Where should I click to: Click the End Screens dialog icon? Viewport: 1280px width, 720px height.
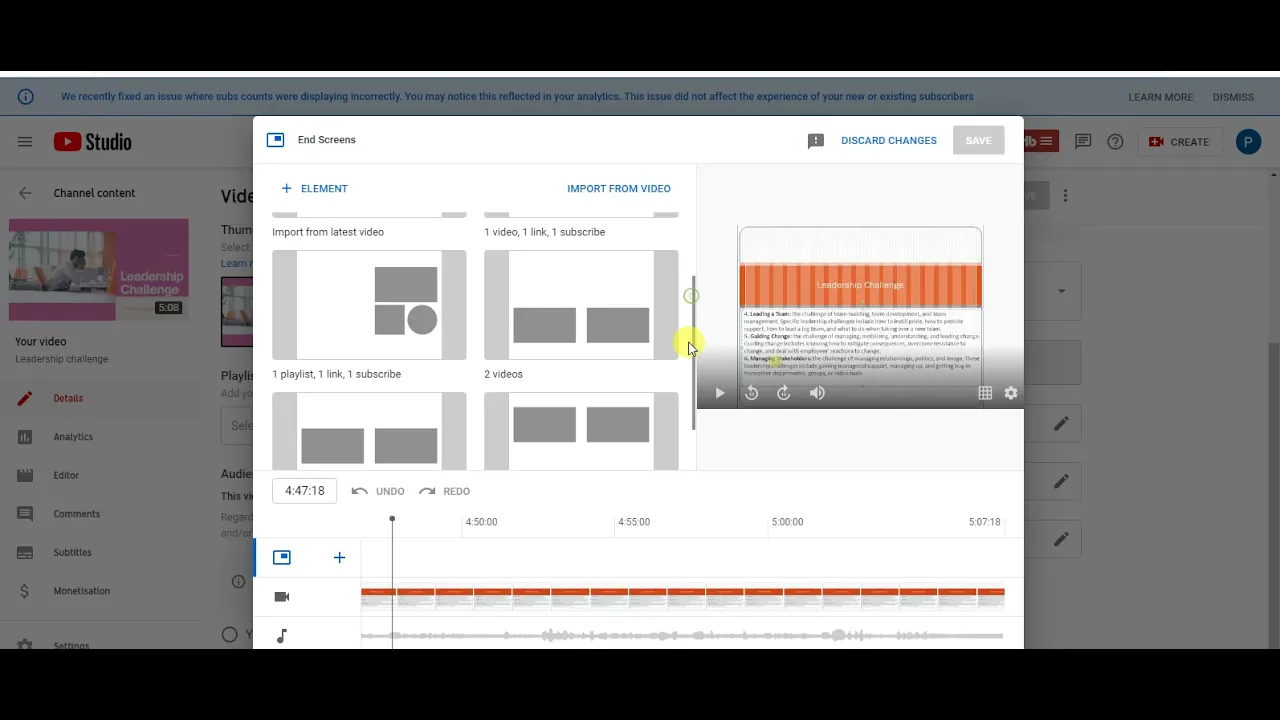tap(276, 140)
